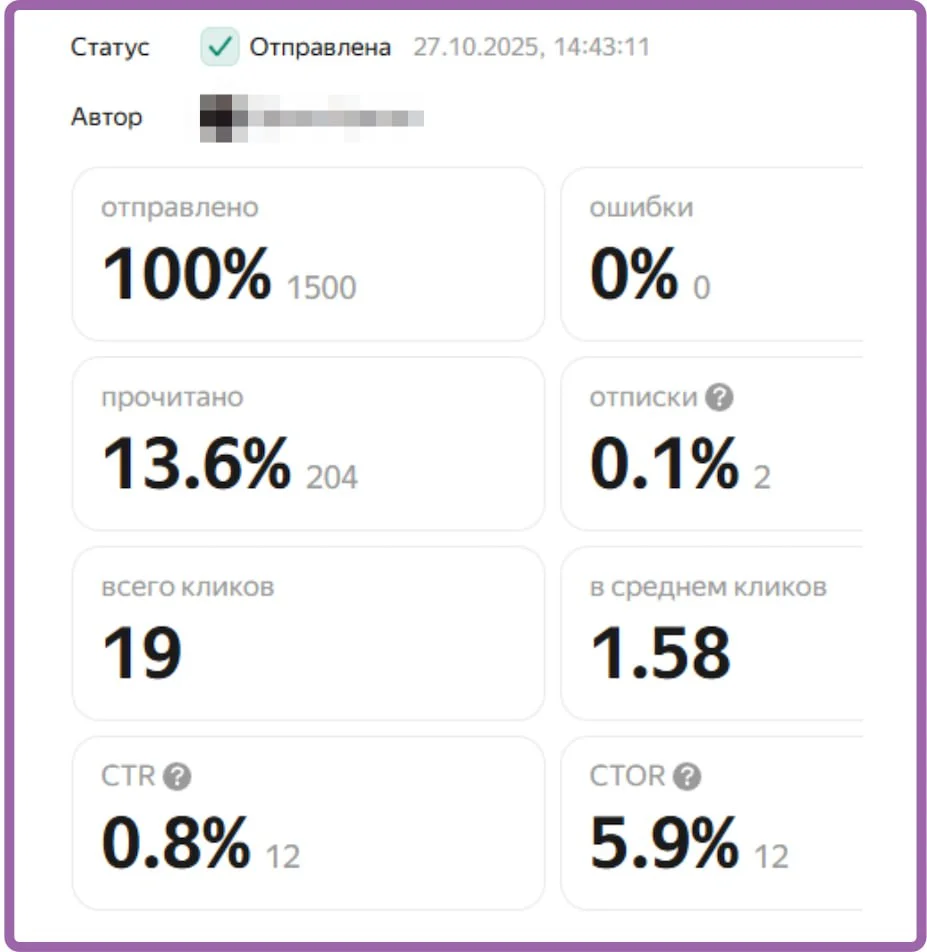Click the Автор label

(x=106, y=117)
